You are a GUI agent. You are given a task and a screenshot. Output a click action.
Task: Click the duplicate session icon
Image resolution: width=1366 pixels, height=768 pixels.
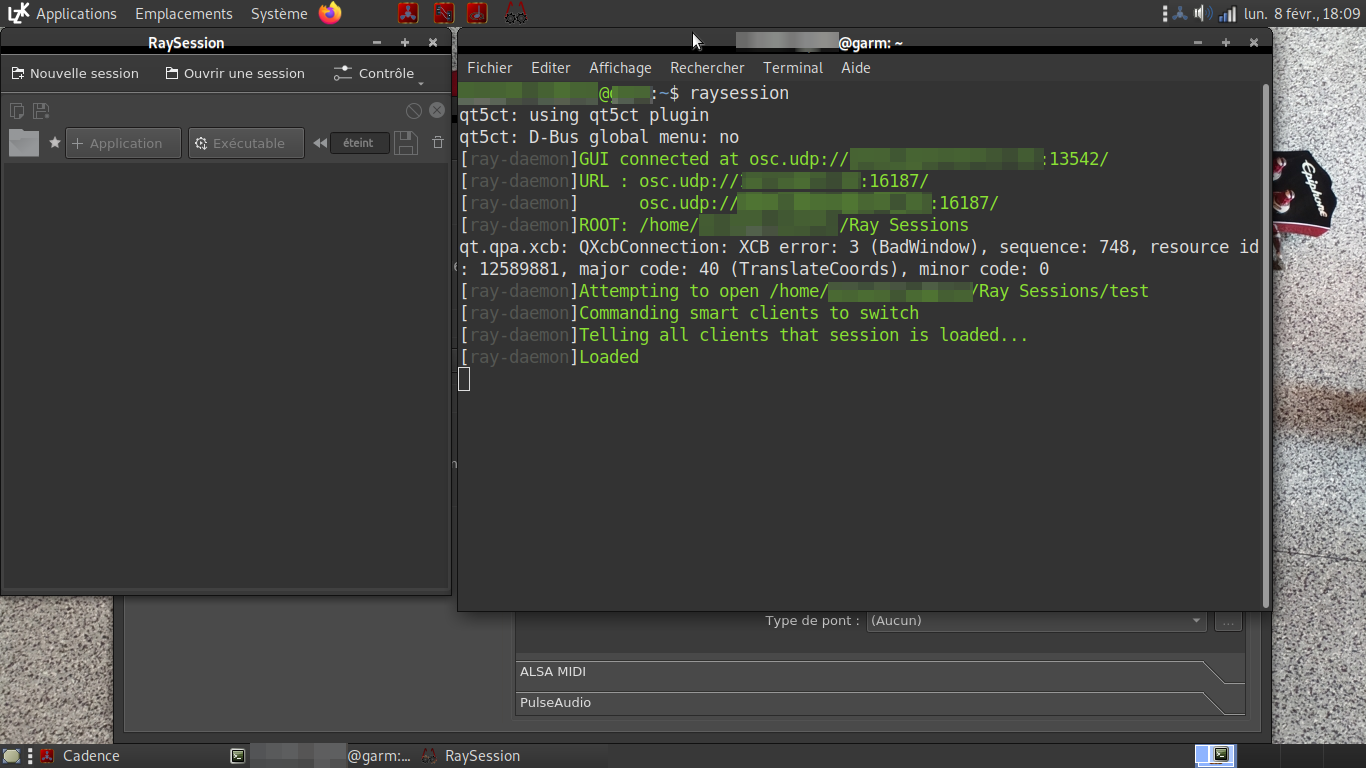point(17,111)
